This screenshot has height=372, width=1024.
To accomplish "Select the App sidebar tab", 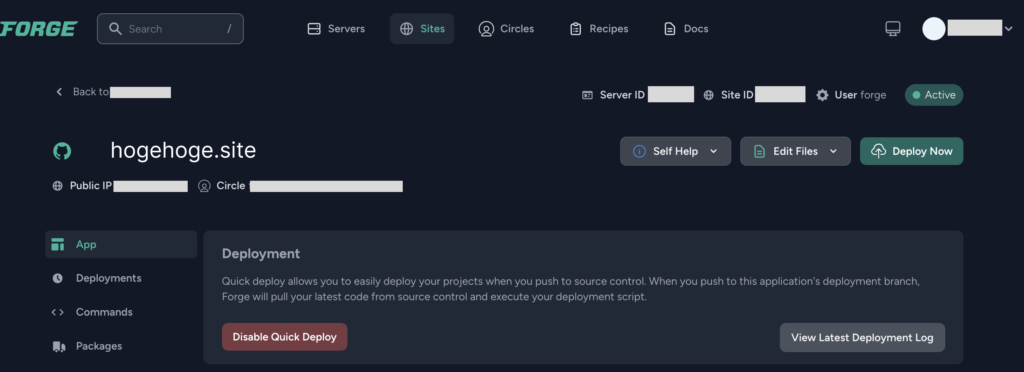I will (121, 245).
